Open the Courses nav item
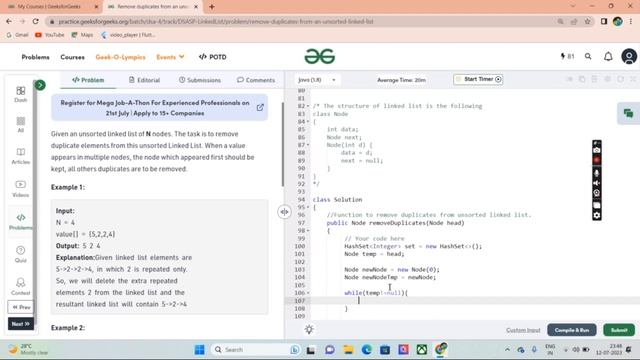640x360 pixels. coord(73,57)
